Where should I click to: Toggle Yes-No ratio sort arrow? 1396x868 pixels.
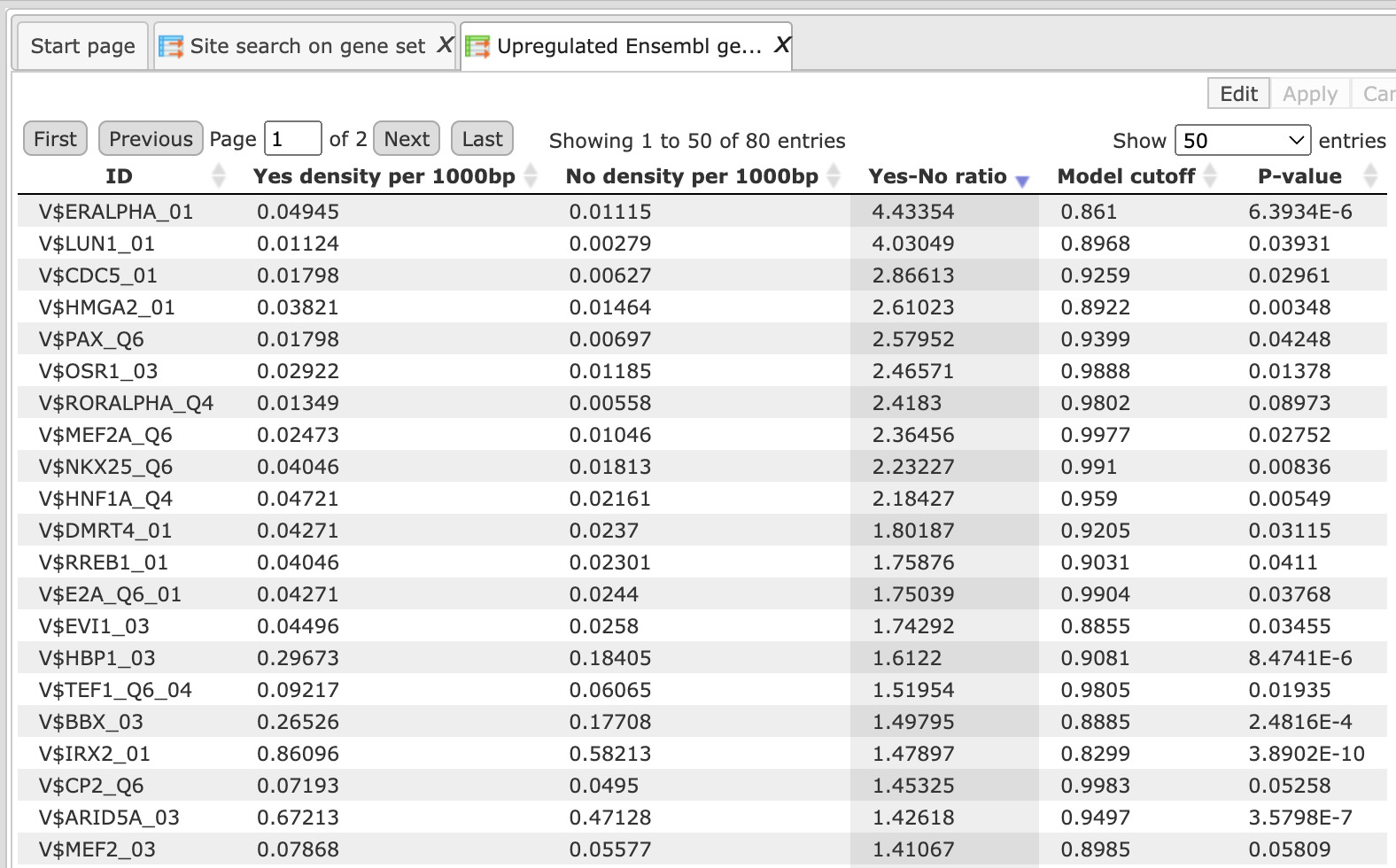tap(1022, 181)
